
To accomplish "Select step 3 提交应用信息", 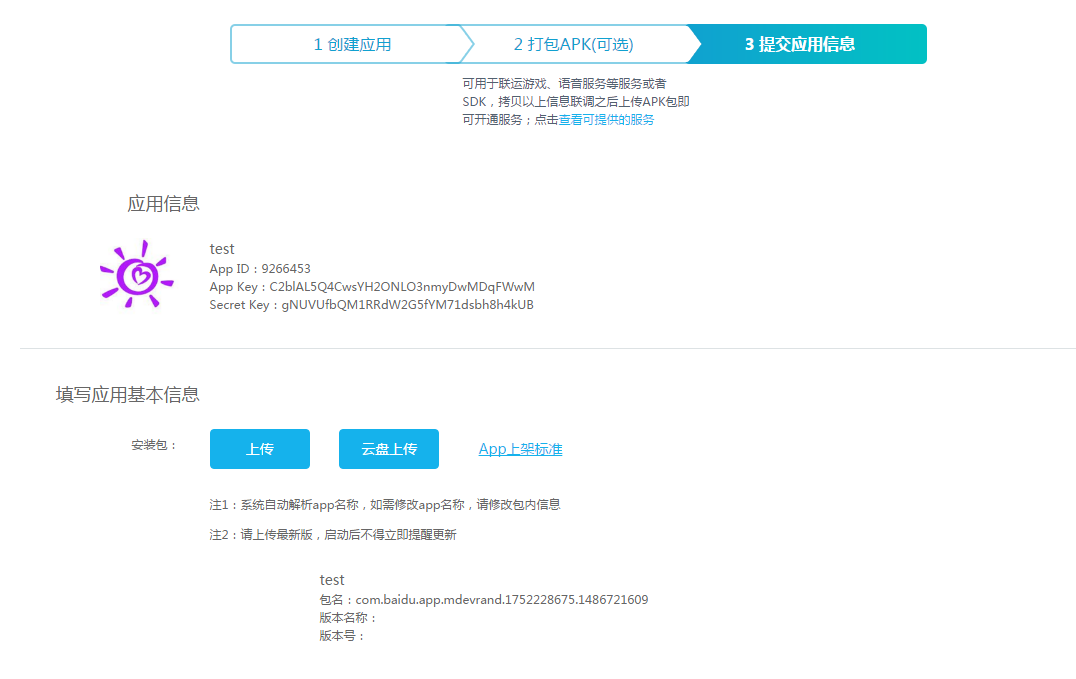I will coord(800,44).
